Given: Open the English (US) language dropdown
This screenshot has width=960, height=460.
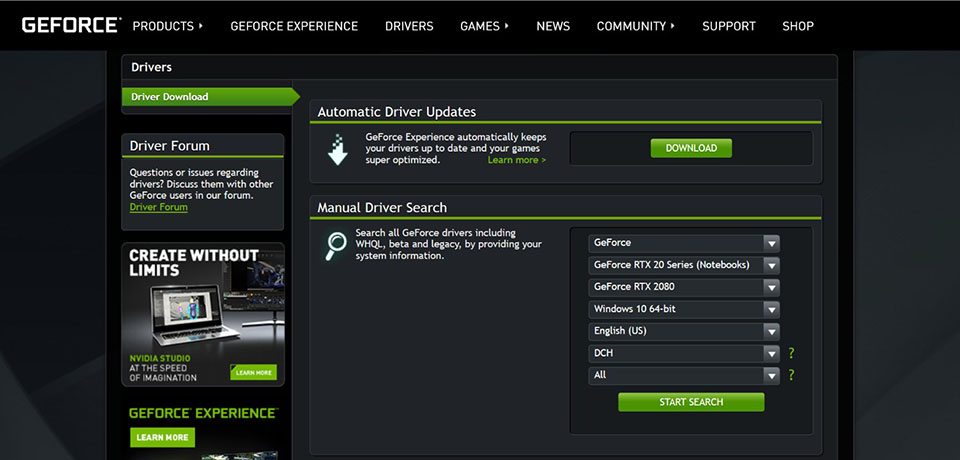Looking at the screenshot, I should (x=684, y=331).
